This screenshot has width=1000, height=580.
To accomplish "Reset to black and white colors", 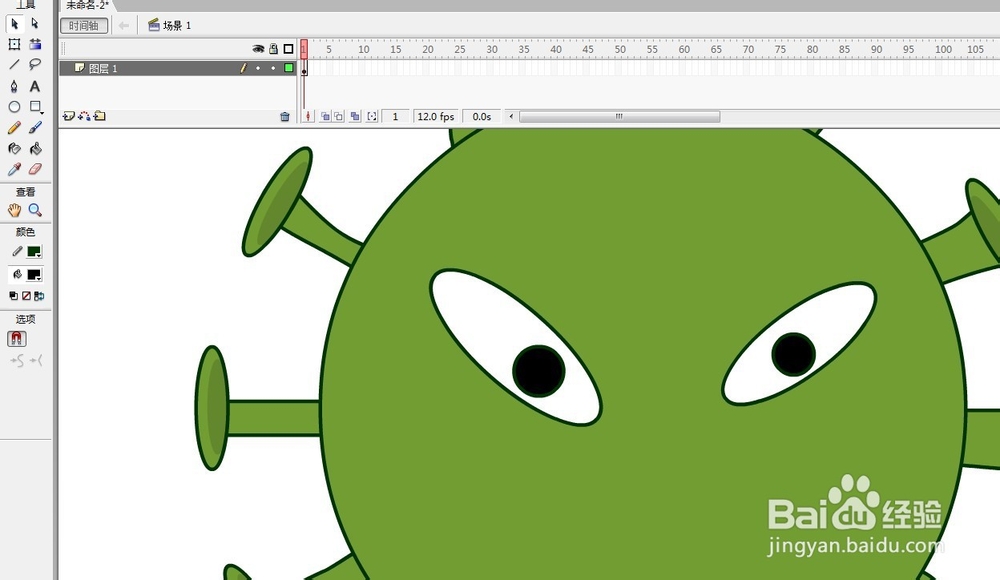I will (x=13, y=296).
